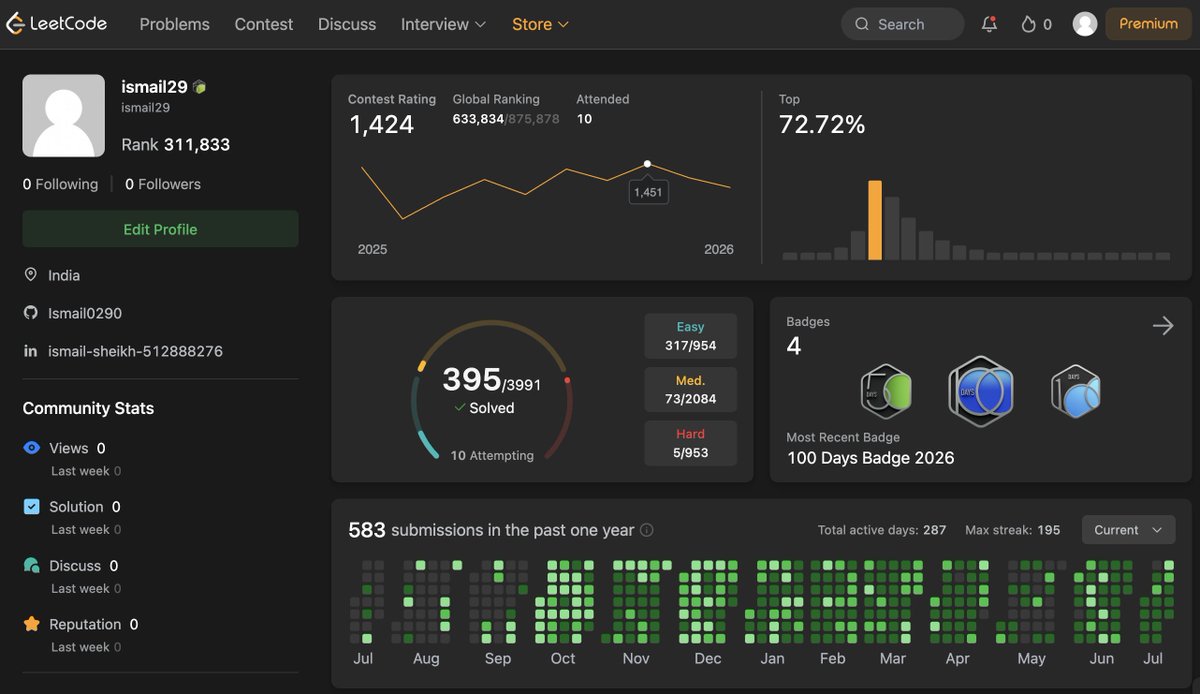Click the LinkedIn icon in the profile sidebar
Screen dimensions: 1200x694
(31, 351)
